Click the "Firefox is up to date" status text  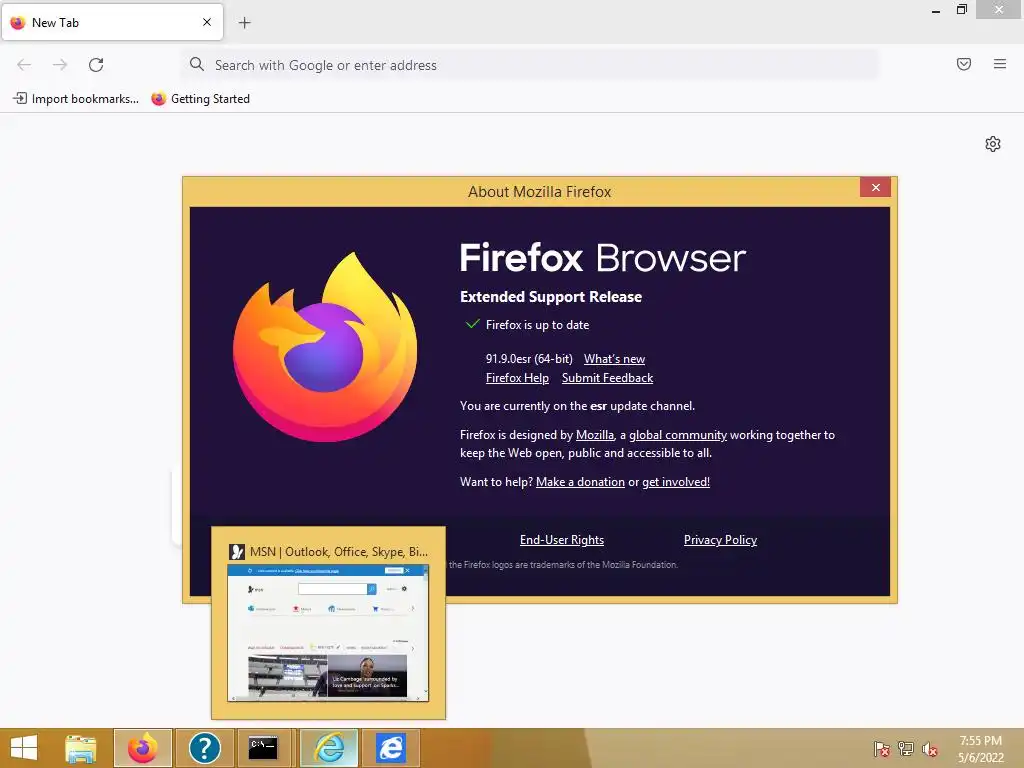[537, 325]
